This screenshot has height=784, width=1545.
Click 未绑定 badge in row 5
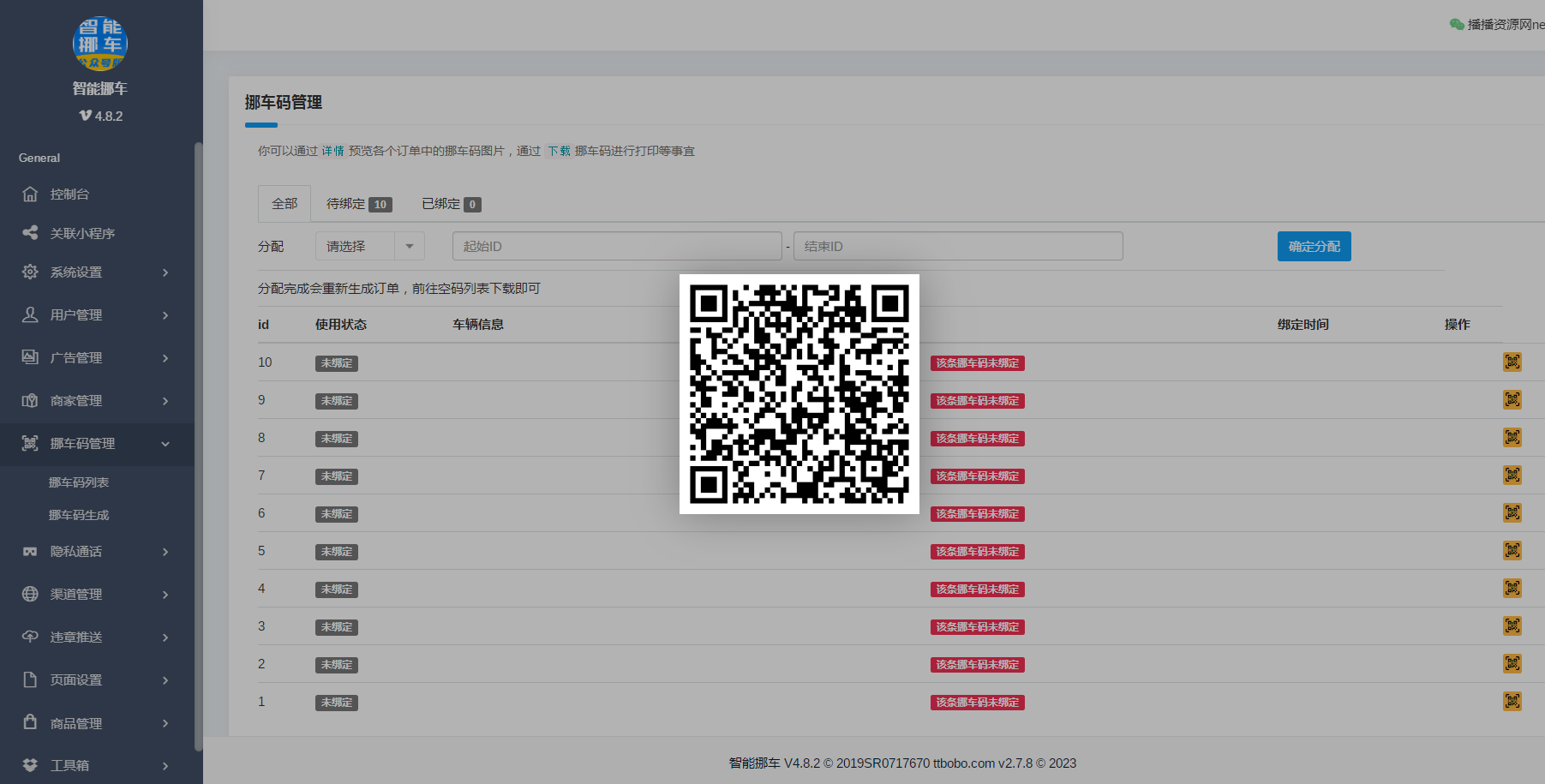pos(337,552)
